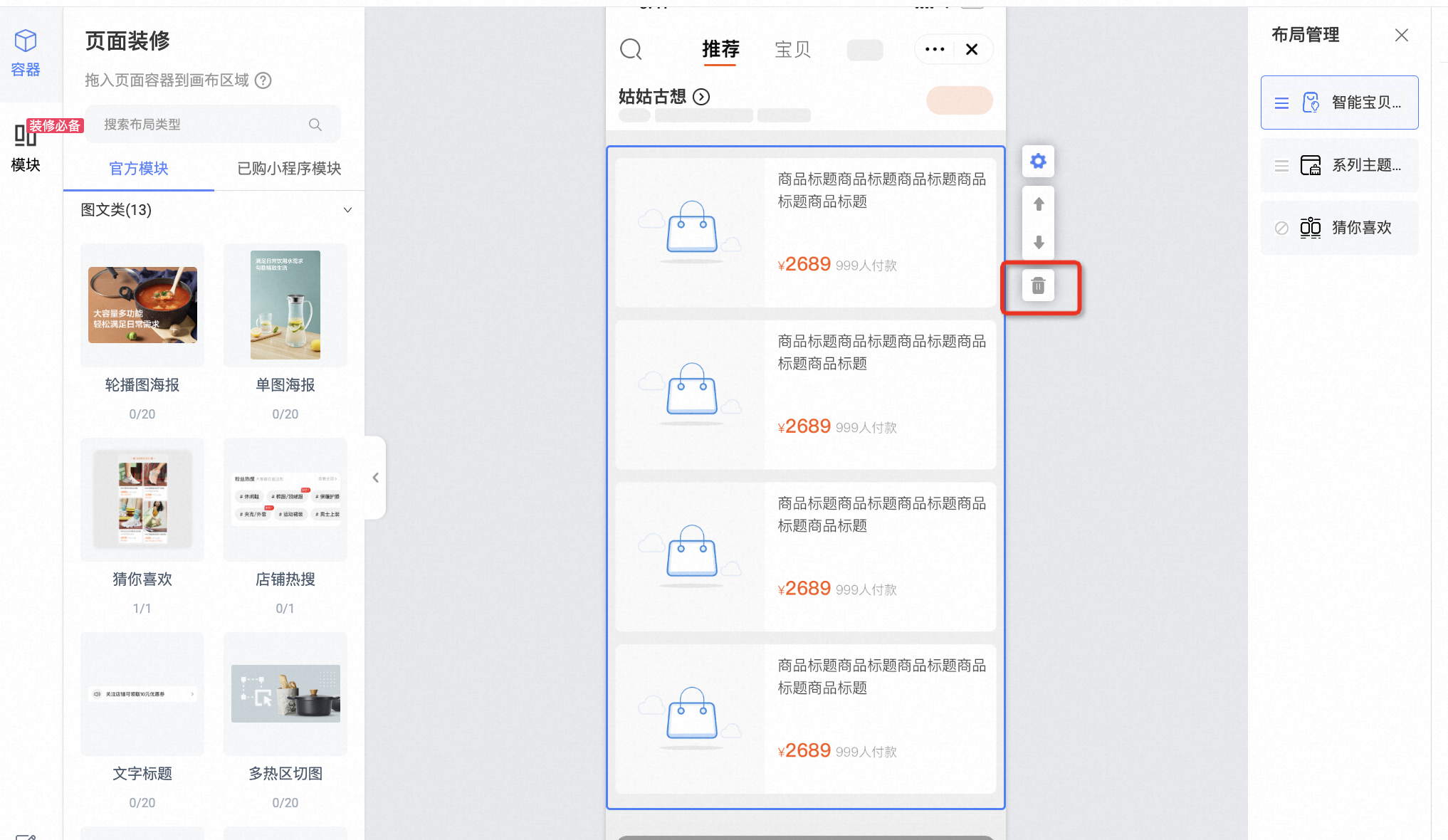This screenshot has width=1448, height=840.
Task: Click the 猜你喜欢 module type icon in layout panel
Action: coord(1311,228)
